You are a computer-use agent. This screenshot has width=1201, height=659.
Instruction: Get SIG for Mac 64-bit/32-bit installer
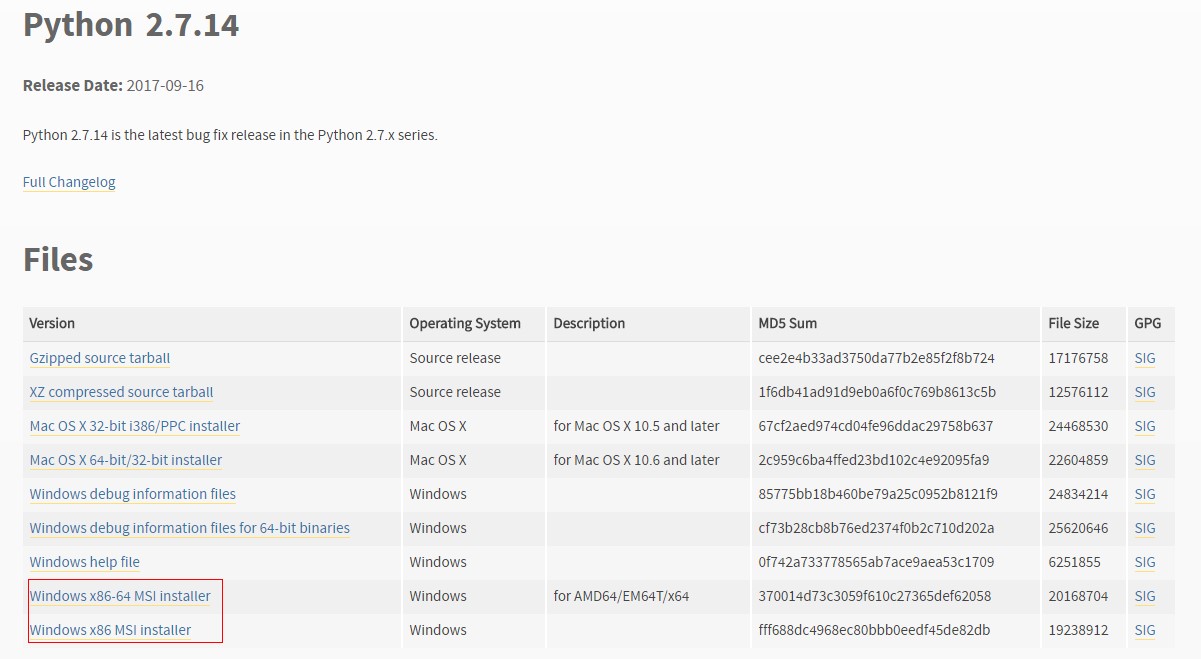(x=1145, y=460)
